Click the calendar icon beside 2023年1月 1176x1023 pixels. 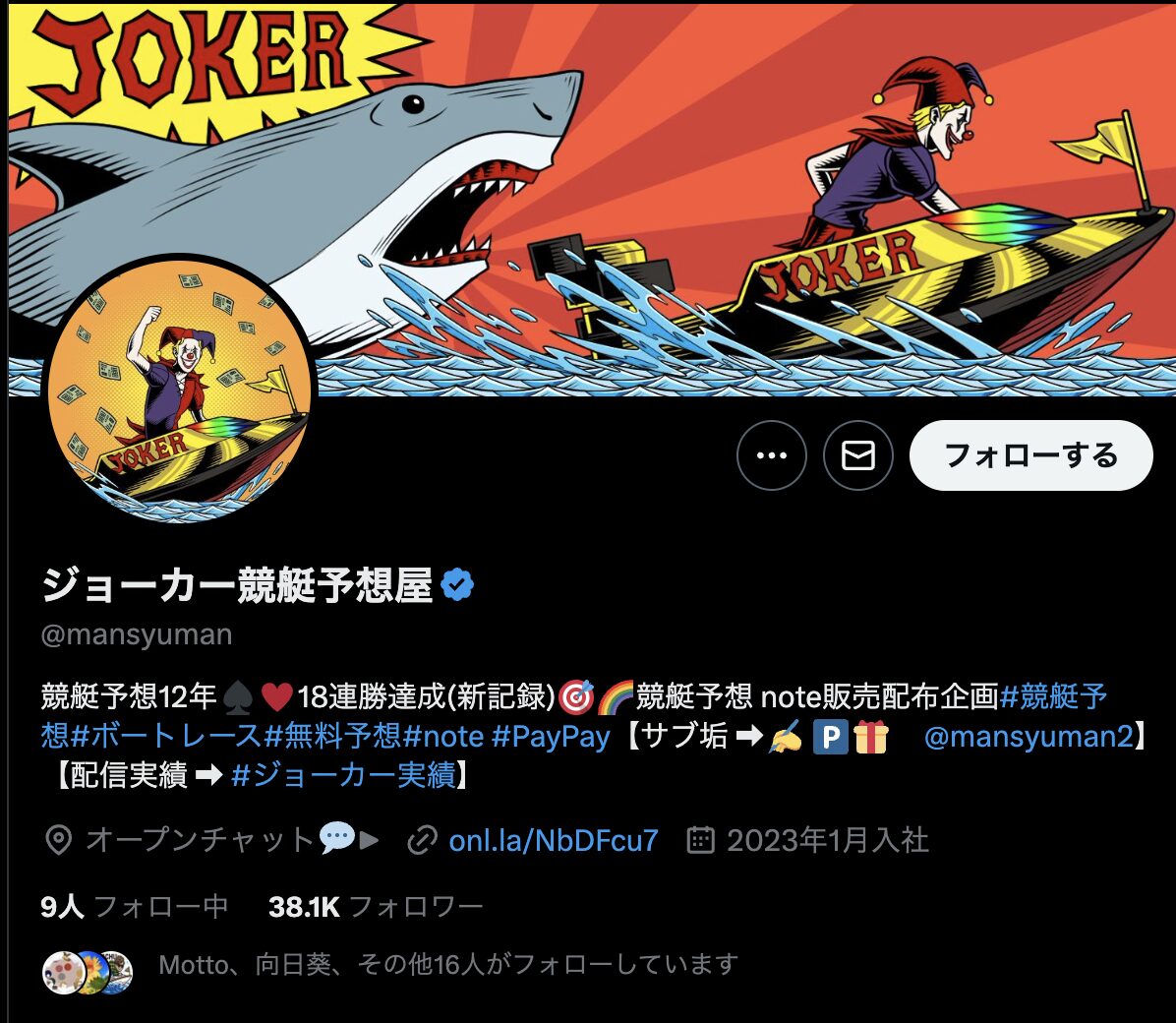coord(700,840)
